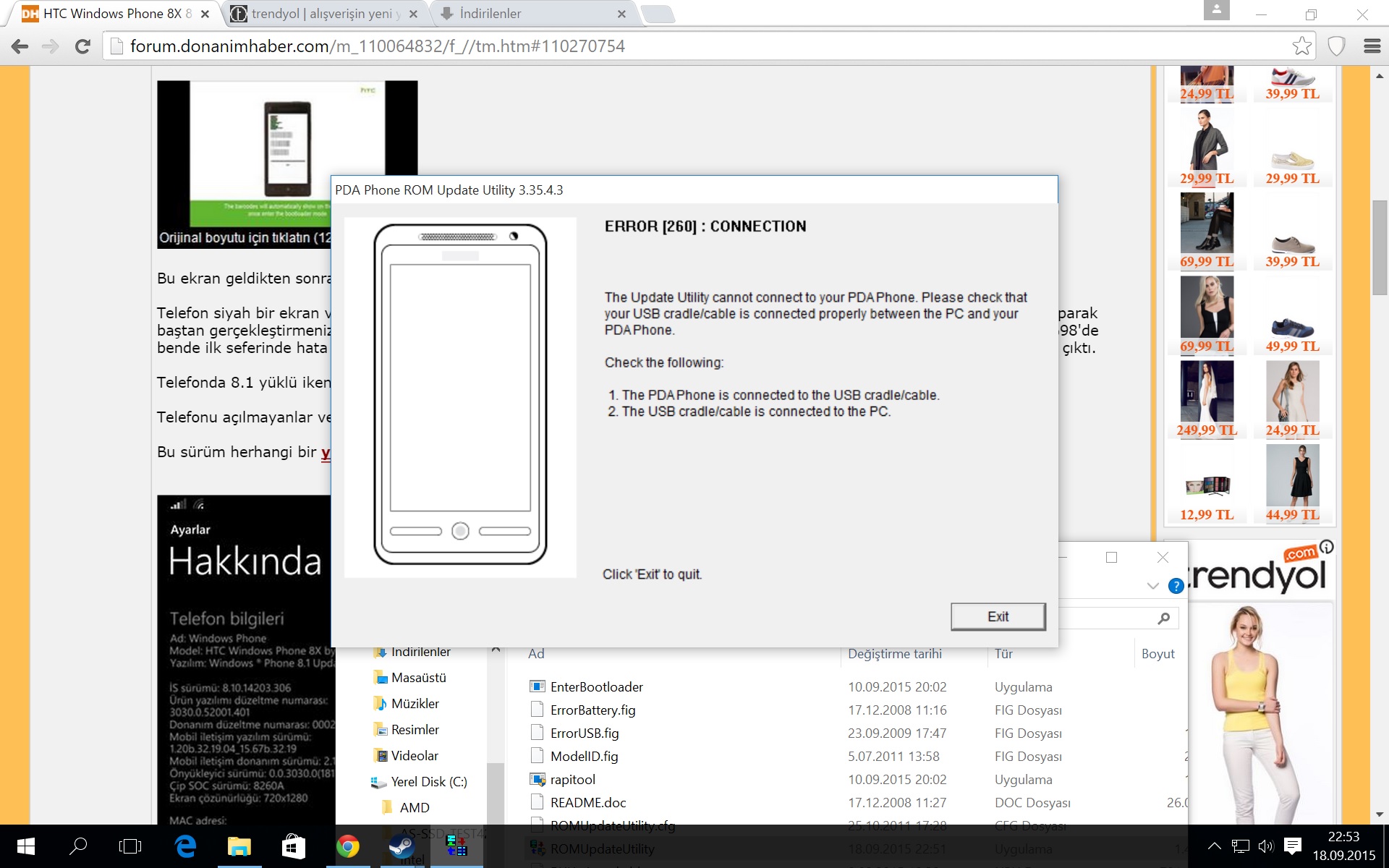Viewport: 1389px width, 868px height.
Task: Click the address bar URL
Action: (x=377, y=46)
